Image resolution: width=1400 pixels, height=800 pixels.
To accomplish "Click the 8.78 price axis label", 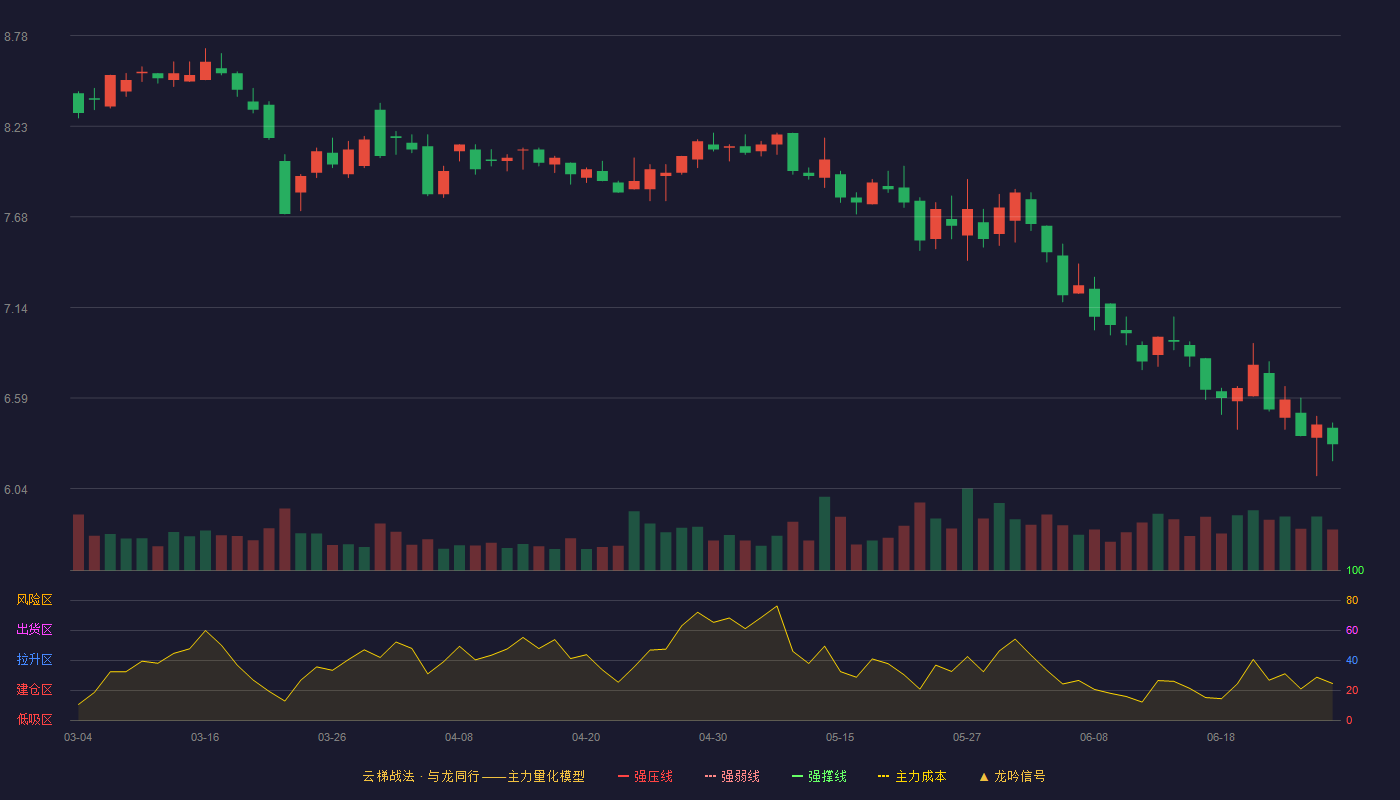I will [16, 37].
